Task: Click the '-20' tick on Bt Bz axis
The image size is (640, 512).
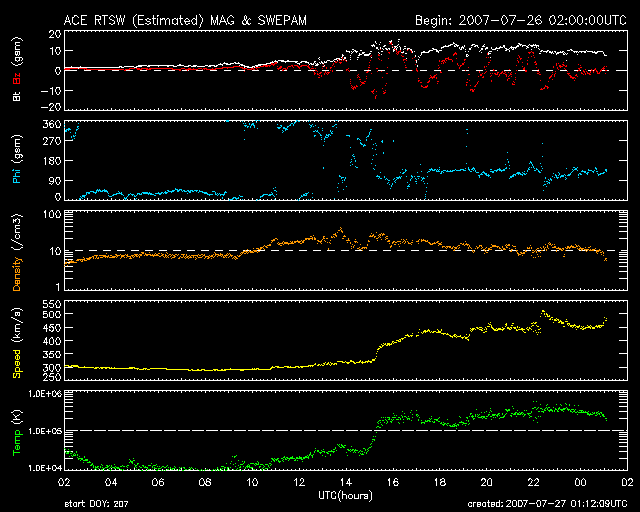Action: [x=51, y=107]
